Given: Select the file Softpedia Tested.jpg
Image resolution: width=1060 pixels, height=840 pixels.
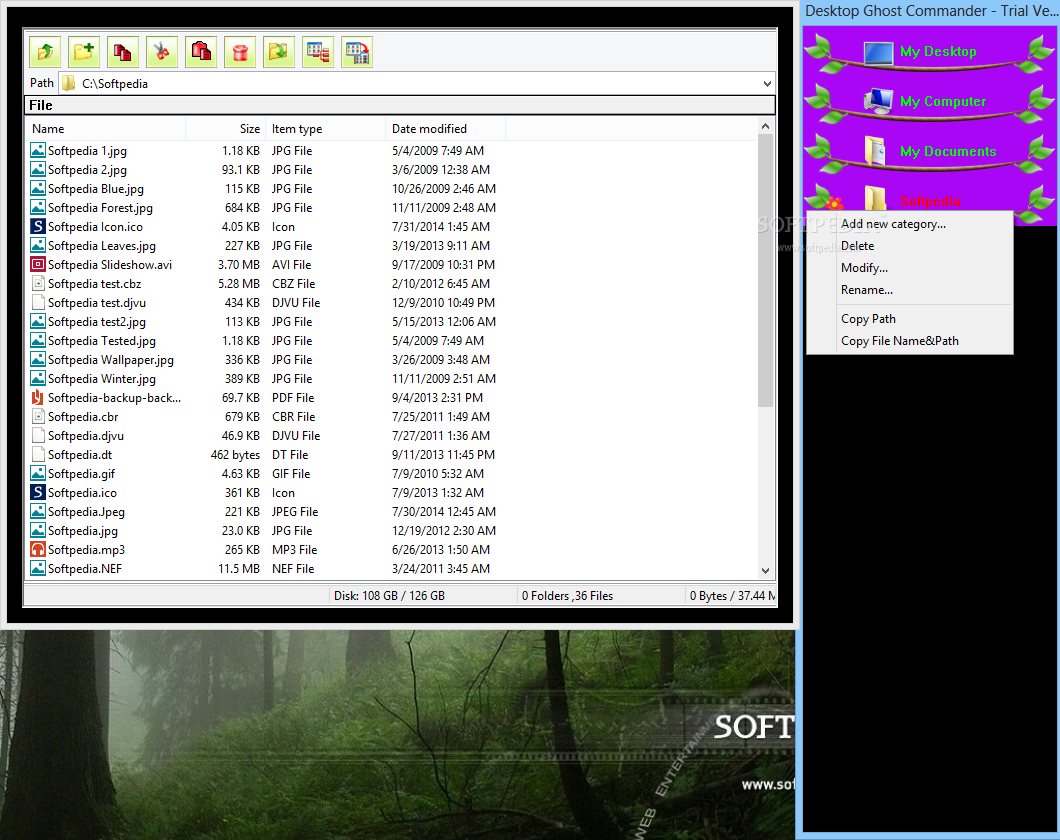Looking at the screenshot, I should (101, 341).
